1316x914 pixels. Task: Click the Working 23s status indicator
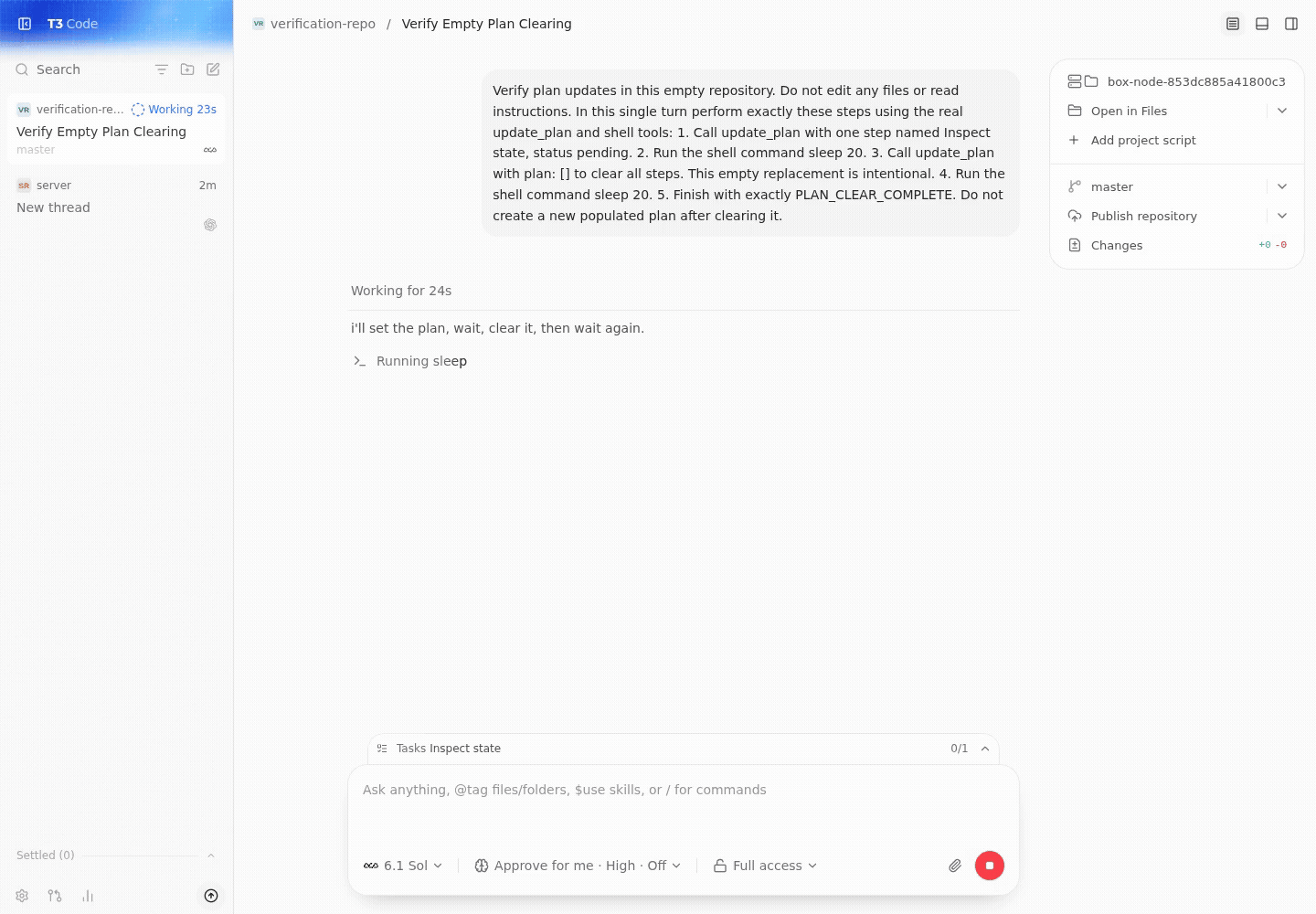(174, 110)
